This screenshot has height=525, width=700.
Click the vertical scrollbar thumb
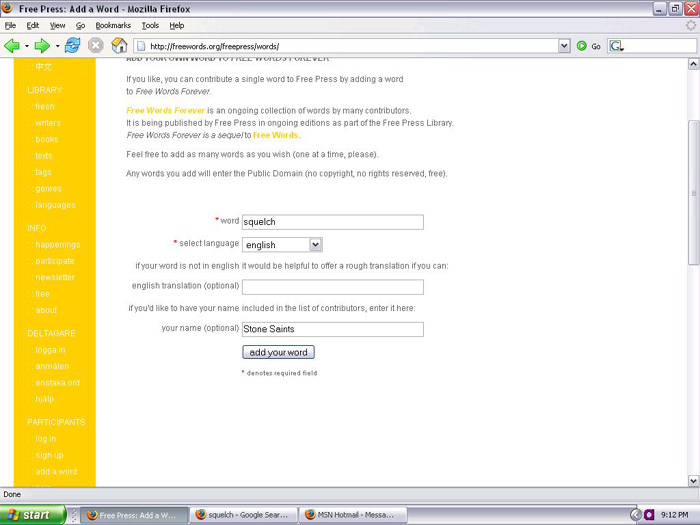point(693,193)
